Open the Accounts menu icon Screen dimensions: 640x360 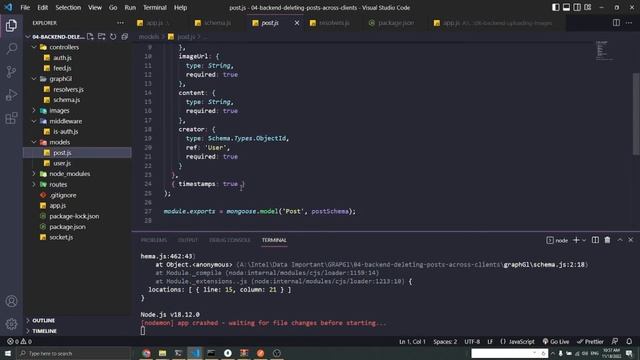(11, 301)
